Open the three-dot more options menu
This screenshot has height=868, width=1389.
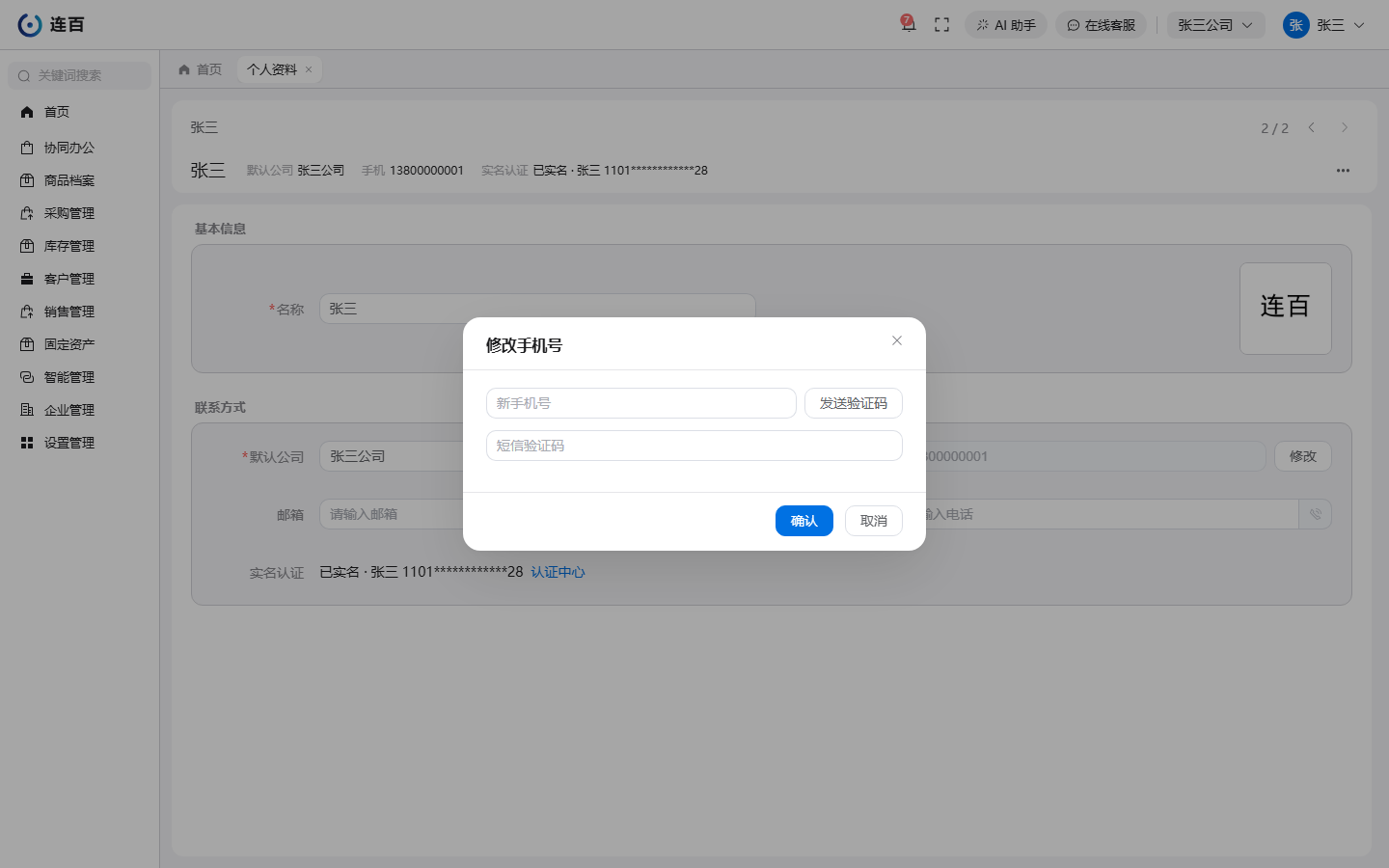click(1343, 171)
